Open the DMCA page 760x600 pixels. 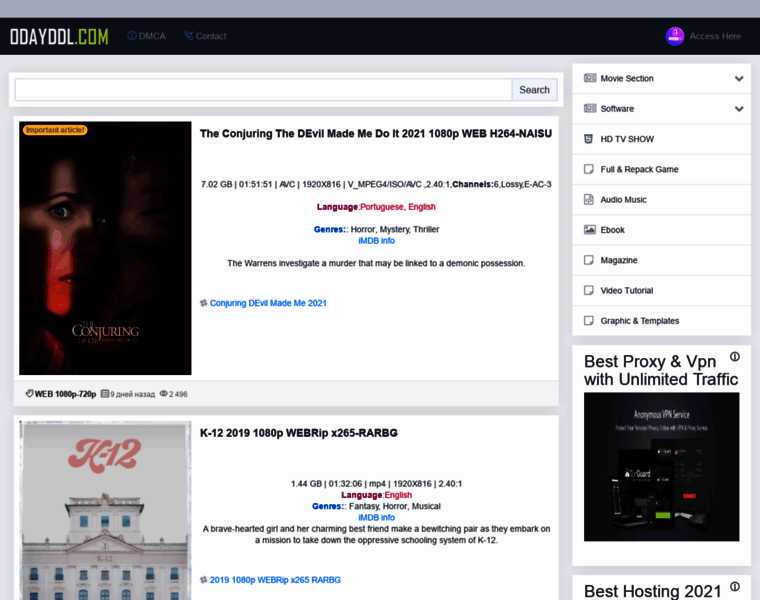point(152,36)
